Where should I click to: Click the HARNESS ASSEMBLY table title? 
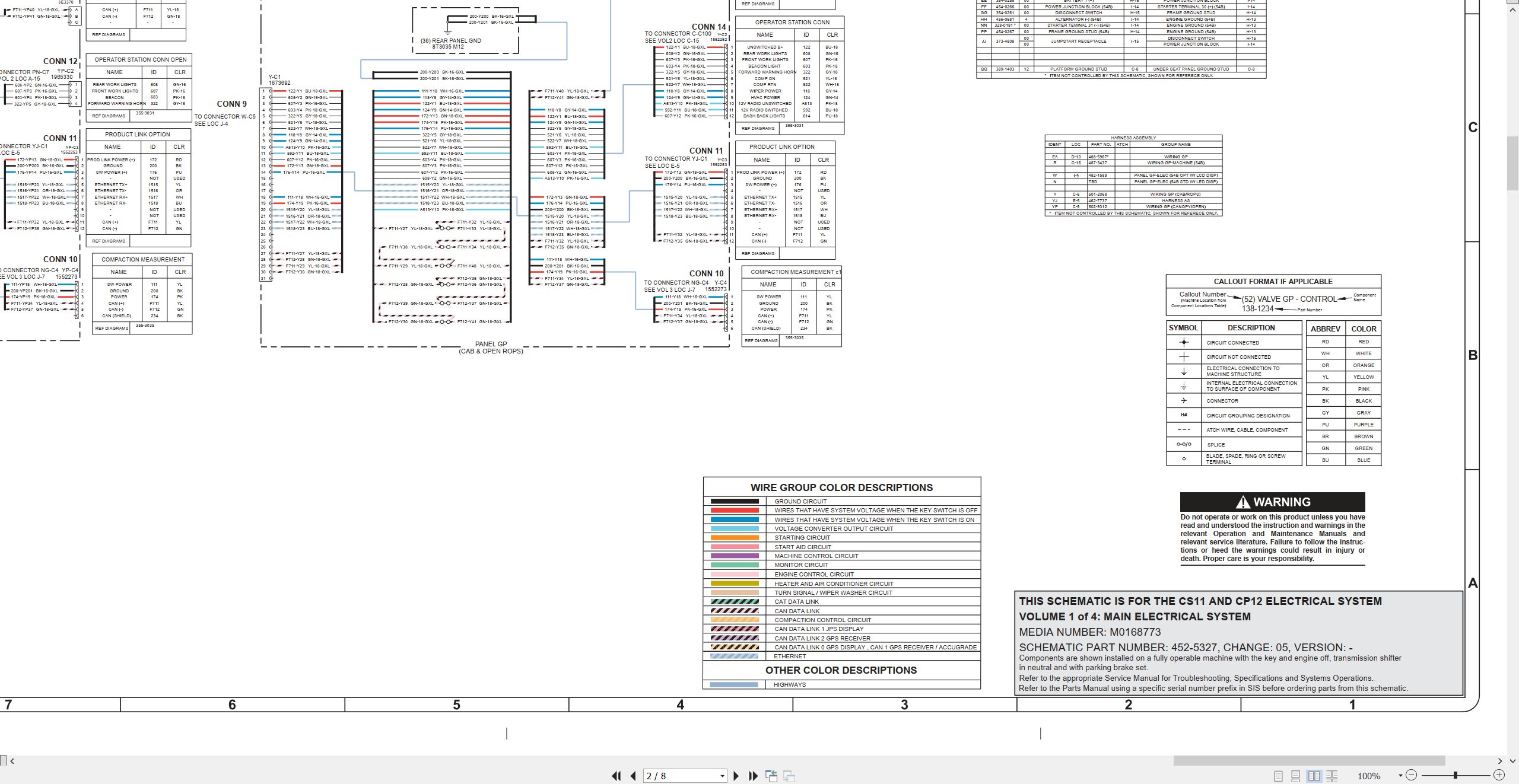click(1133, 138)
